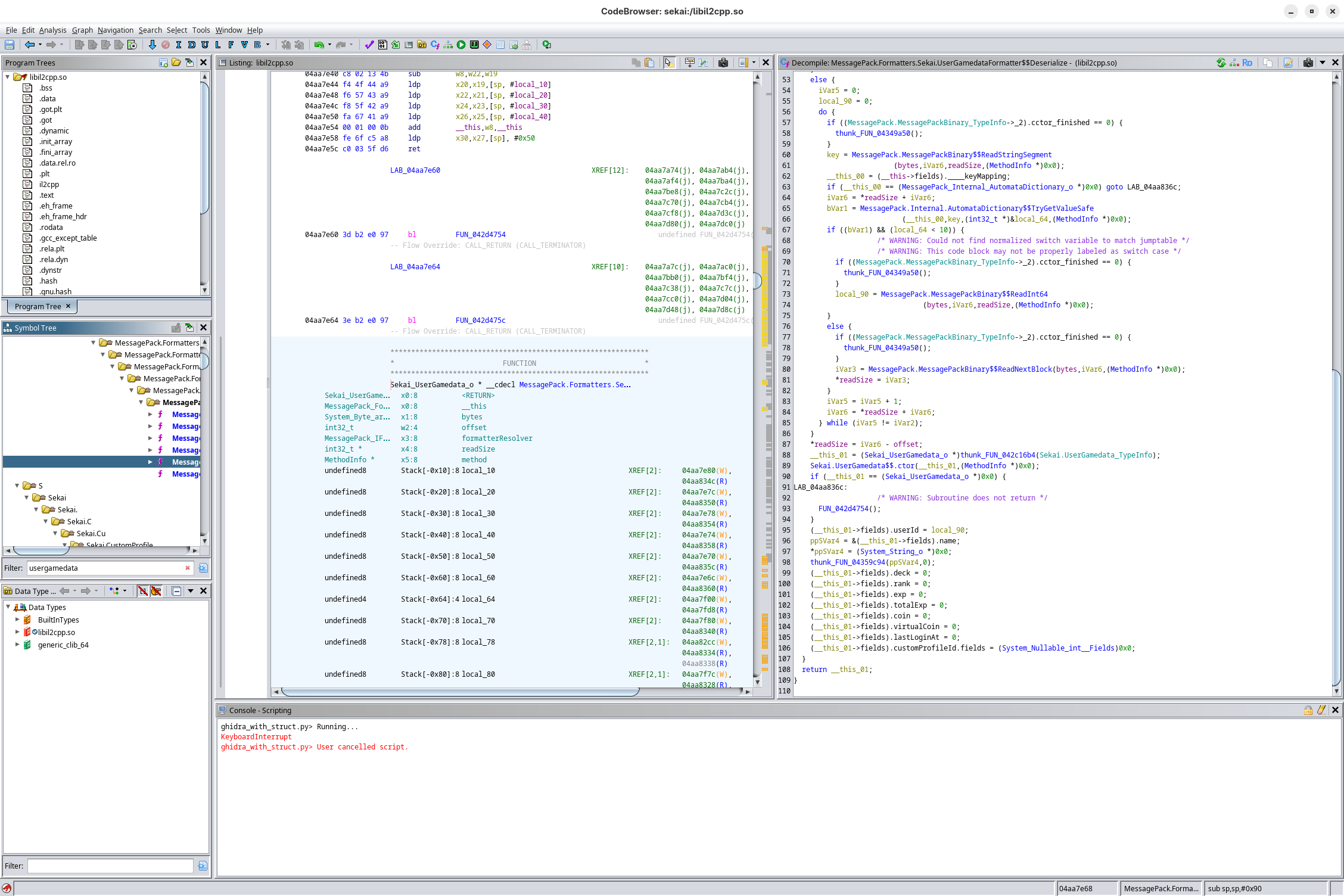Select the .rodata section in Program Trees
This screenshot has width=1344, height=896.
(51, 227)
